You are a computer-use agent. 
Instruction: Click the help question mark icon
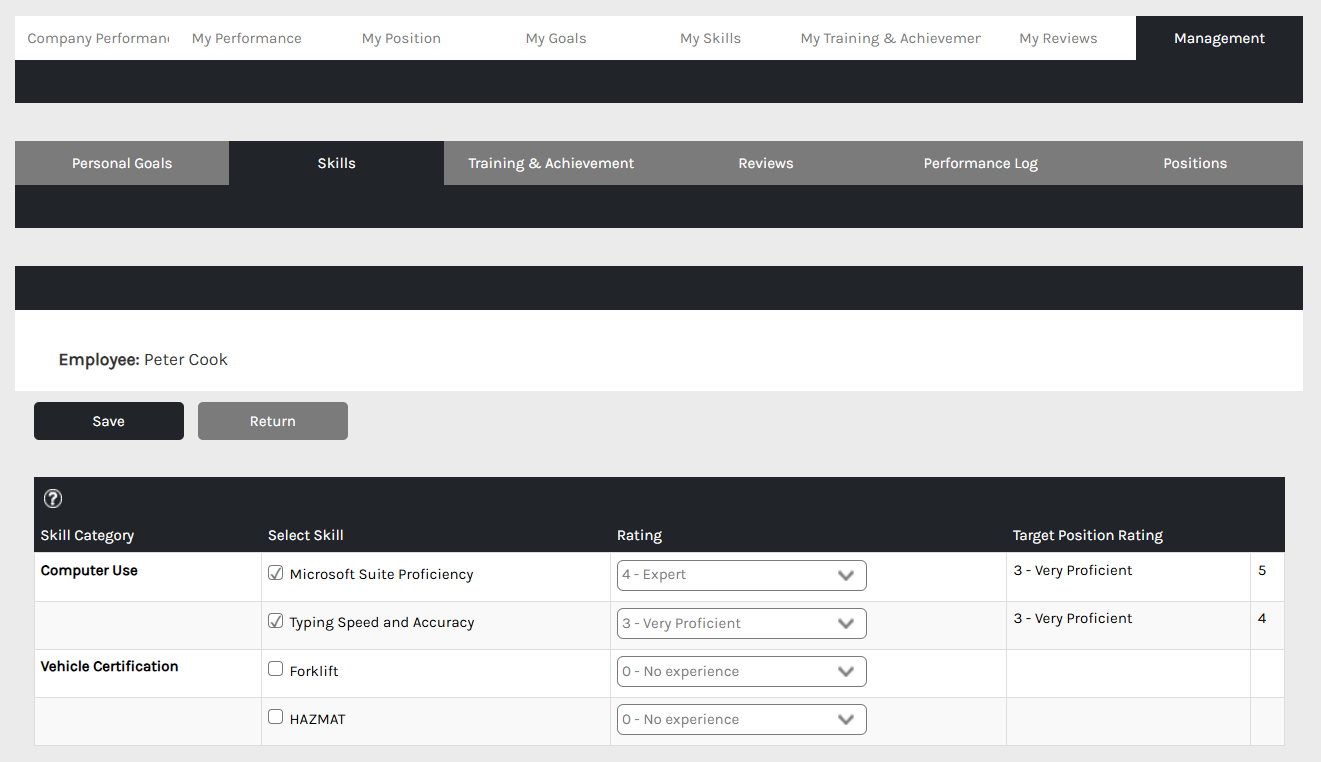pos(53,498)
